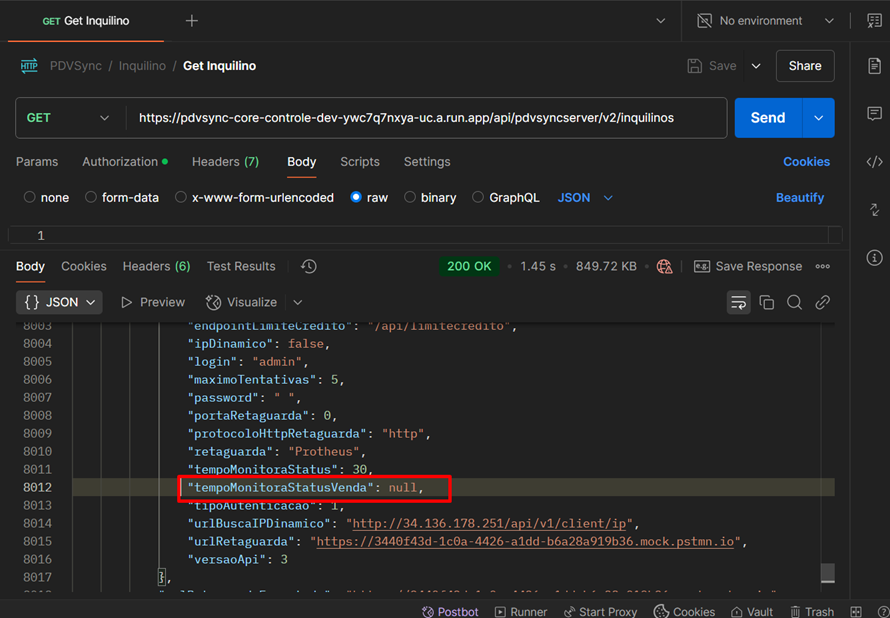Open response history clock icon
This screenshot has width=890, height=618.
[x=309, y=266]
